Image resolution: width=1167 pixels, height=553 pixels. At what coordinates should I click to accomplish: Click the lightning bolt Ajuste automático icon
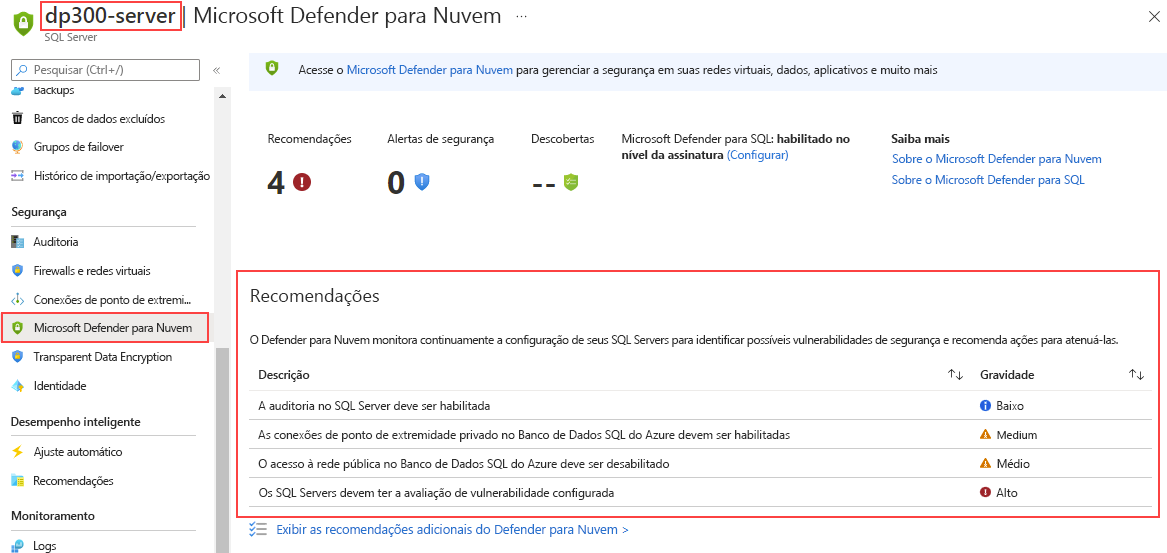coord(18,452)
